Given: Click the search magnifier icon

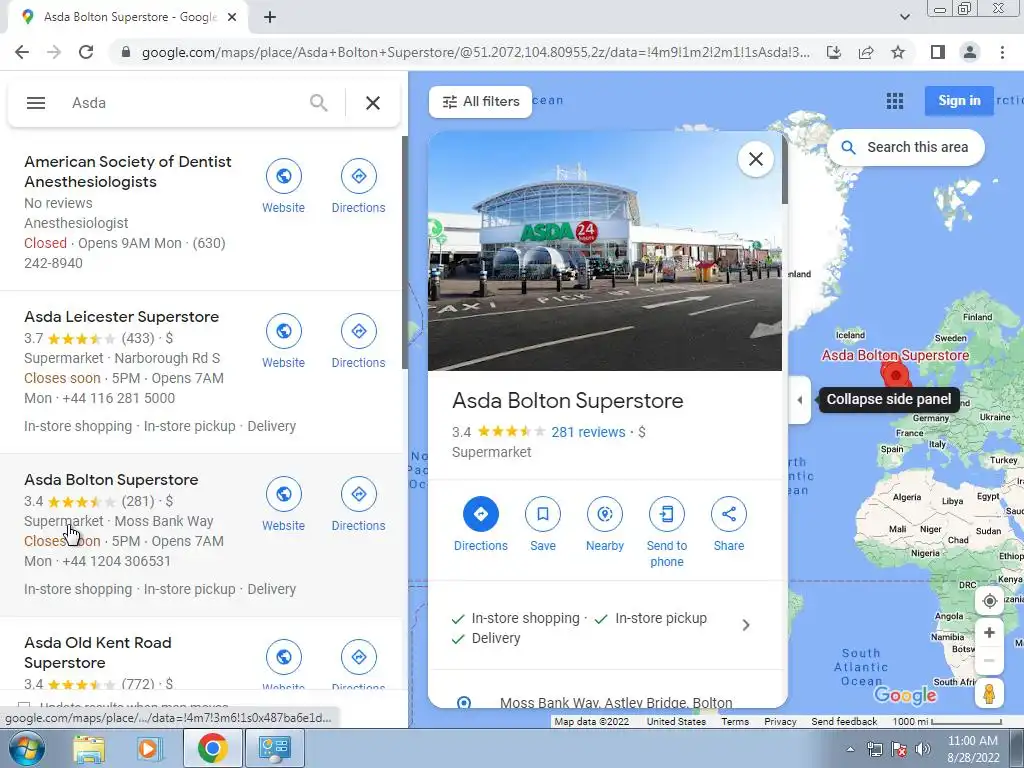Looking at the screenshot, I should click(x=318, y=103).
